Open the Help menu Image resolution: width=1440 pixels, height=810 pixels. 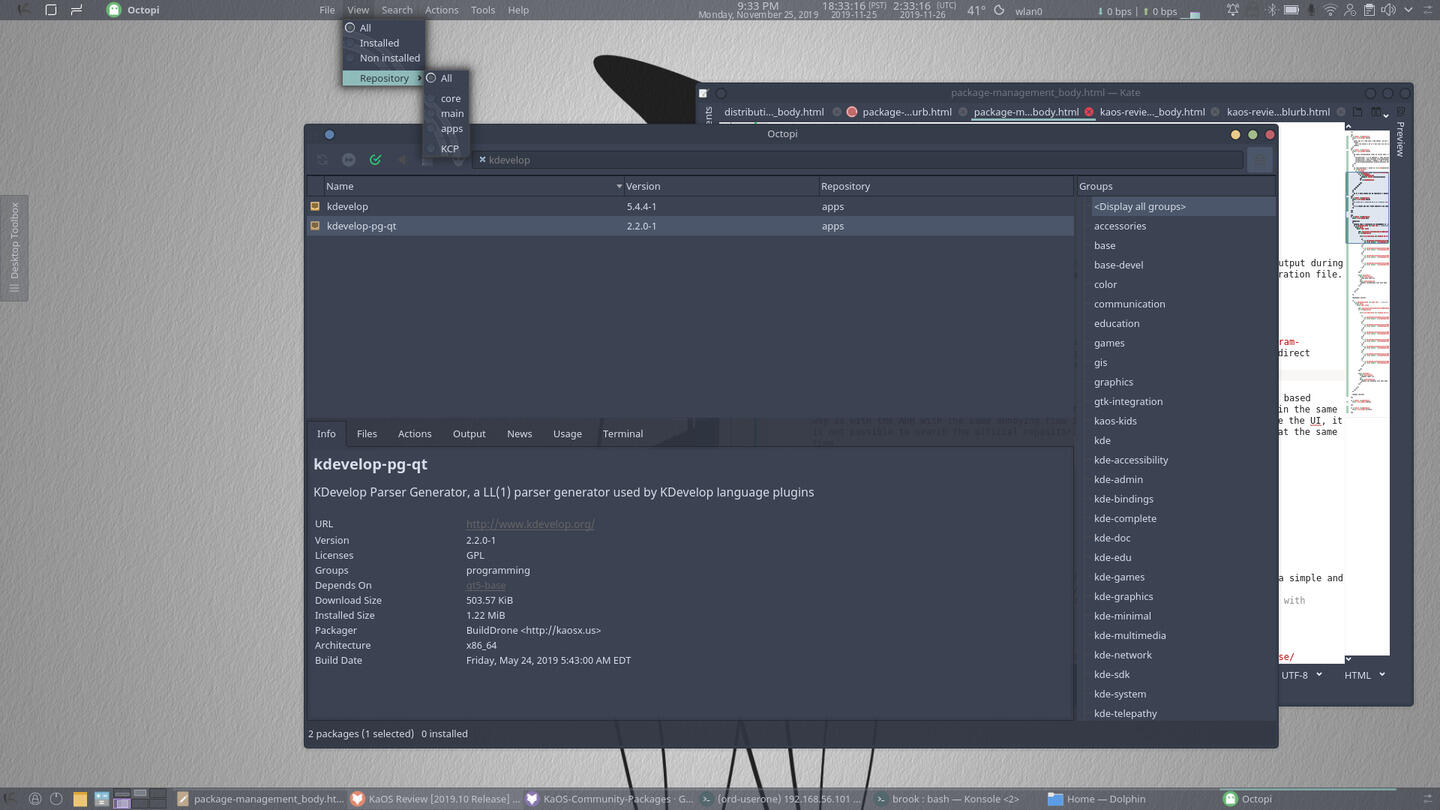[x=518, y=10]
